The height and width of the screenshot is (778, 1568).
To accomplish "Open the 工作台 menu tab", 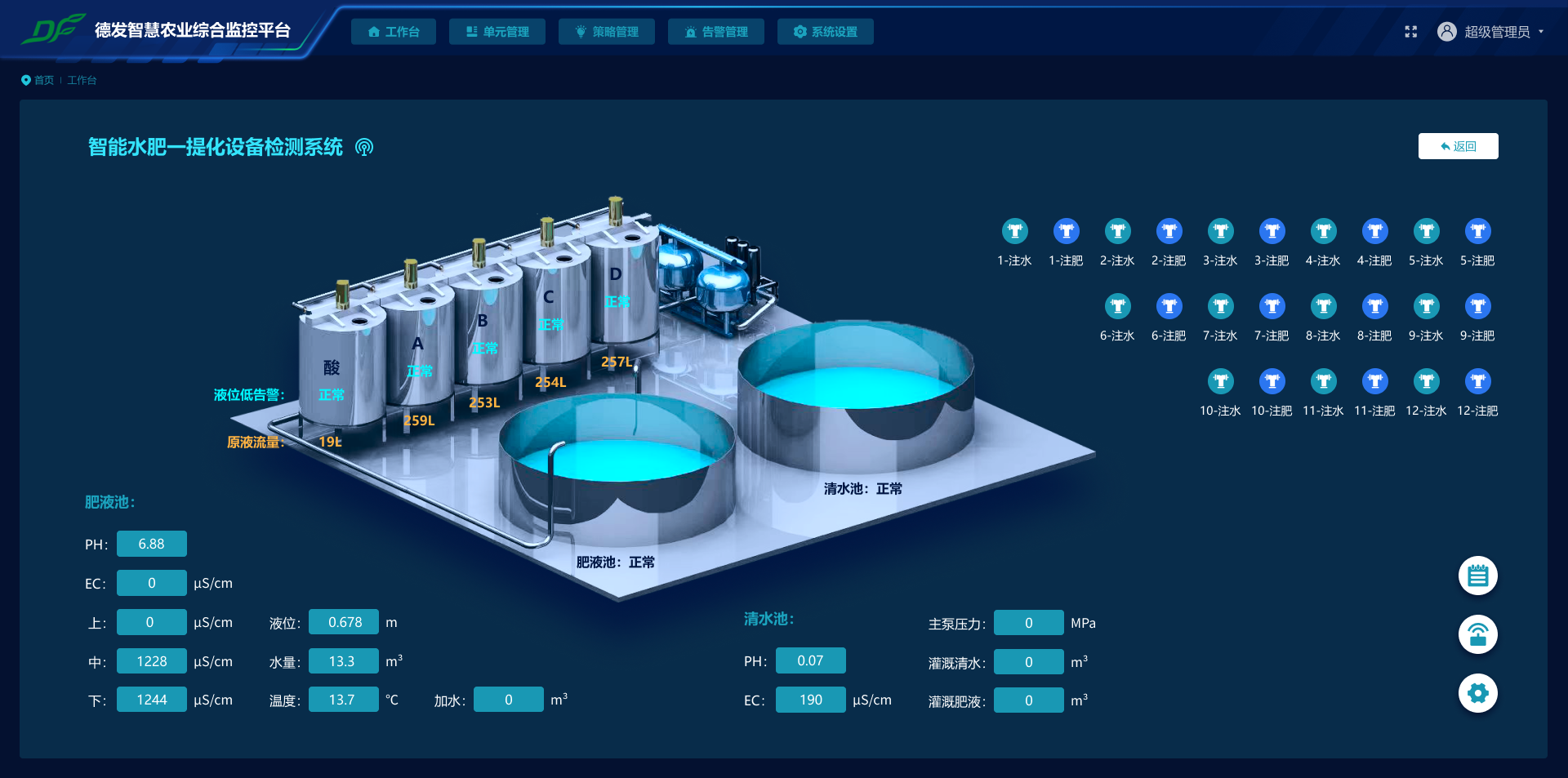I will pyautogui.click(x=394, y=32).
